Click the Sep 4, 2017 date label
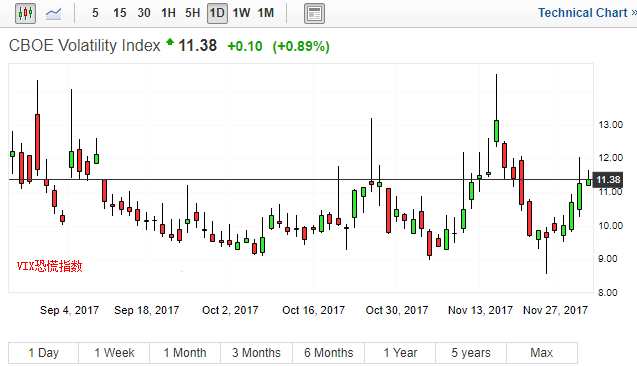 (69, 310)
